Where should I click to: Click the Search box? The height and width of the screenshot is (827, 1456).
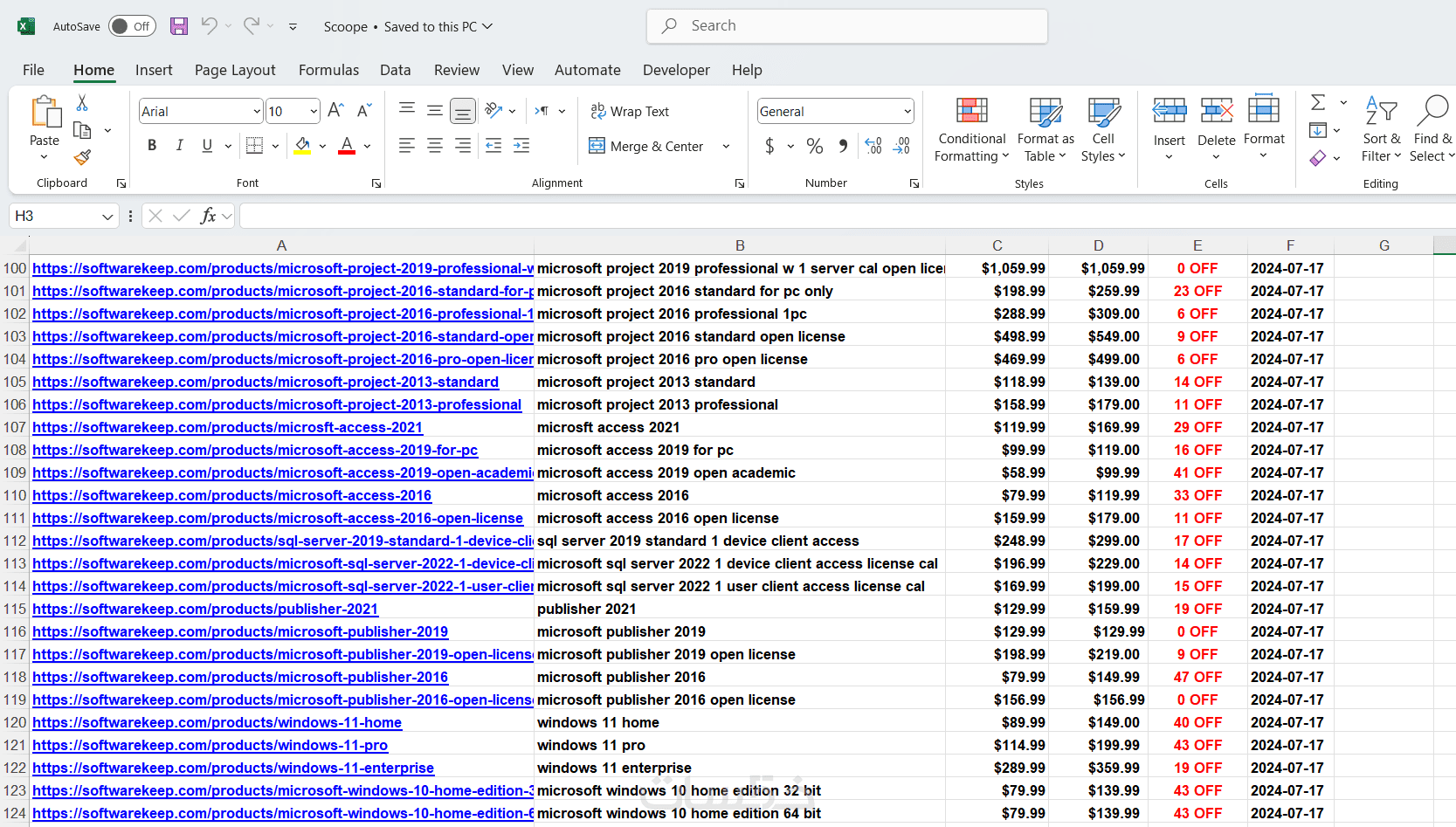coord(847,26)
